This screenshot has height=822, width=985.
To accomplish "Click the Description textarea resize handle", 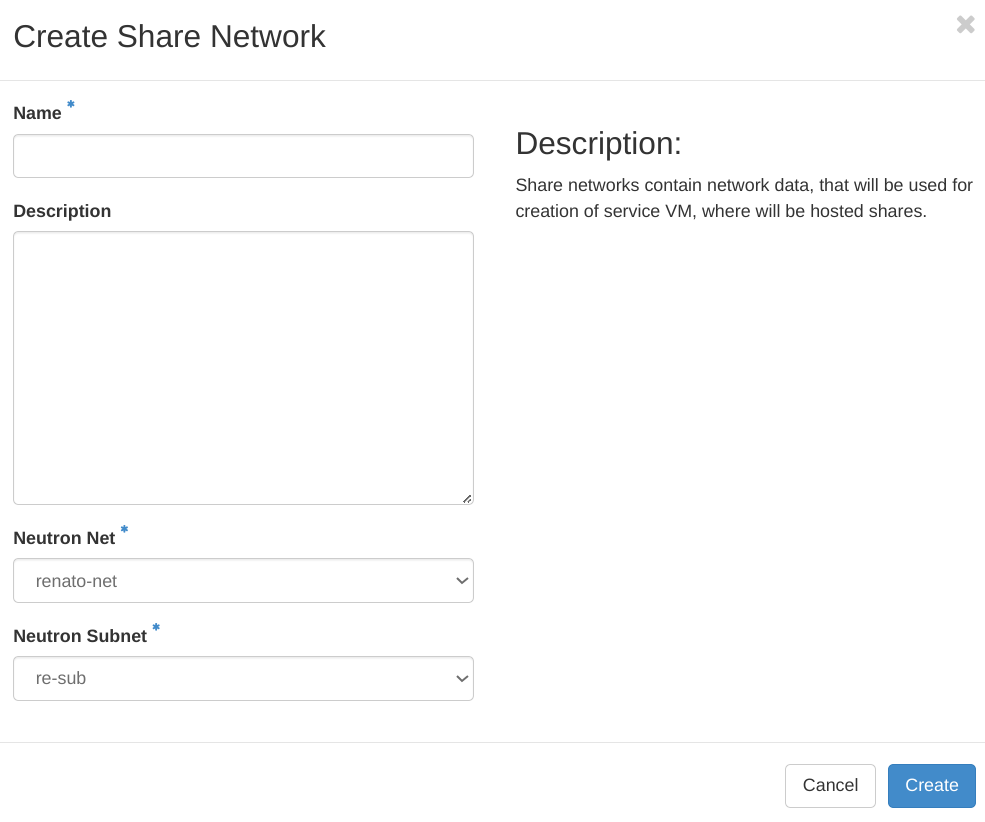I will [467, 499].
